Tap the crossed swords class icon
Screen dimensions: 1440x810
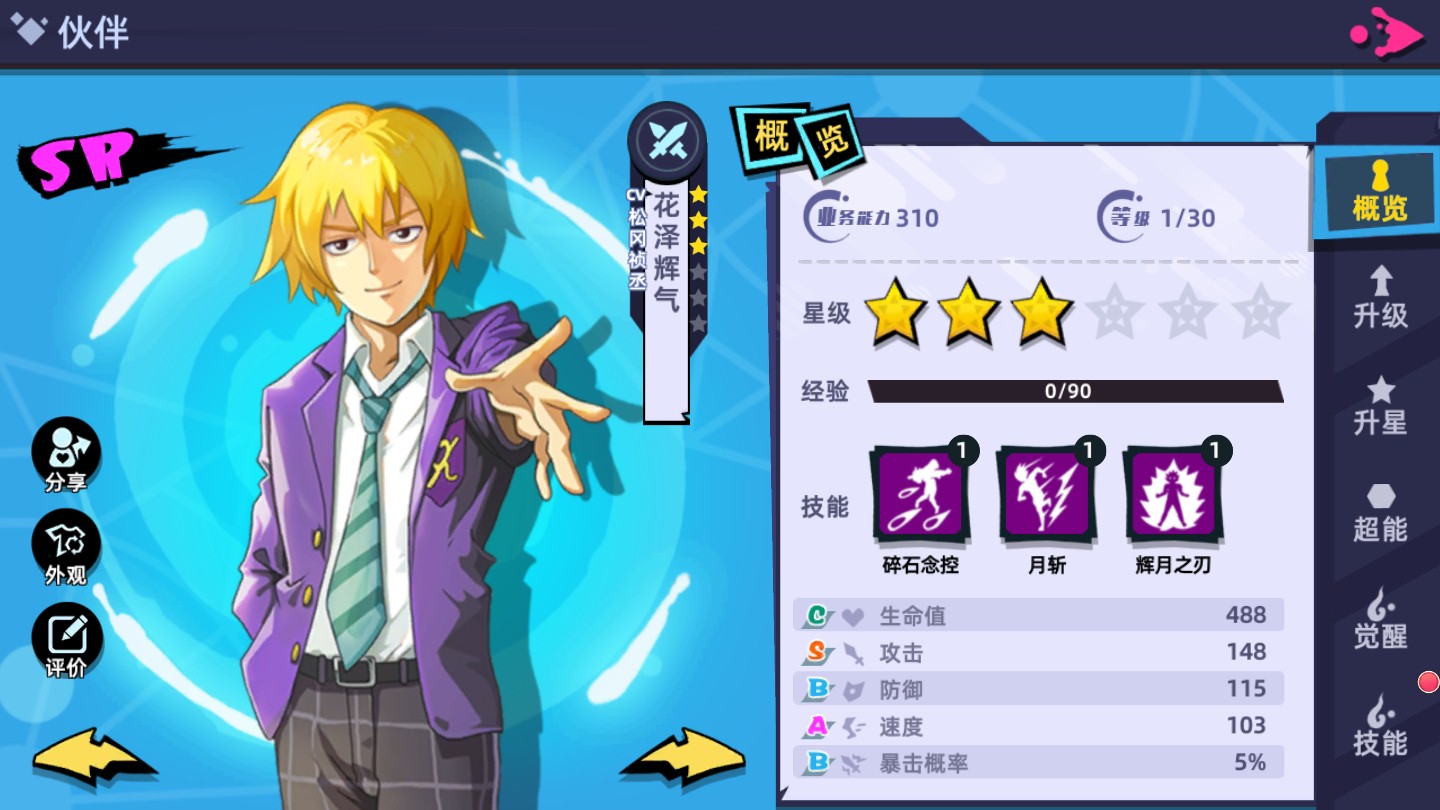666,142
